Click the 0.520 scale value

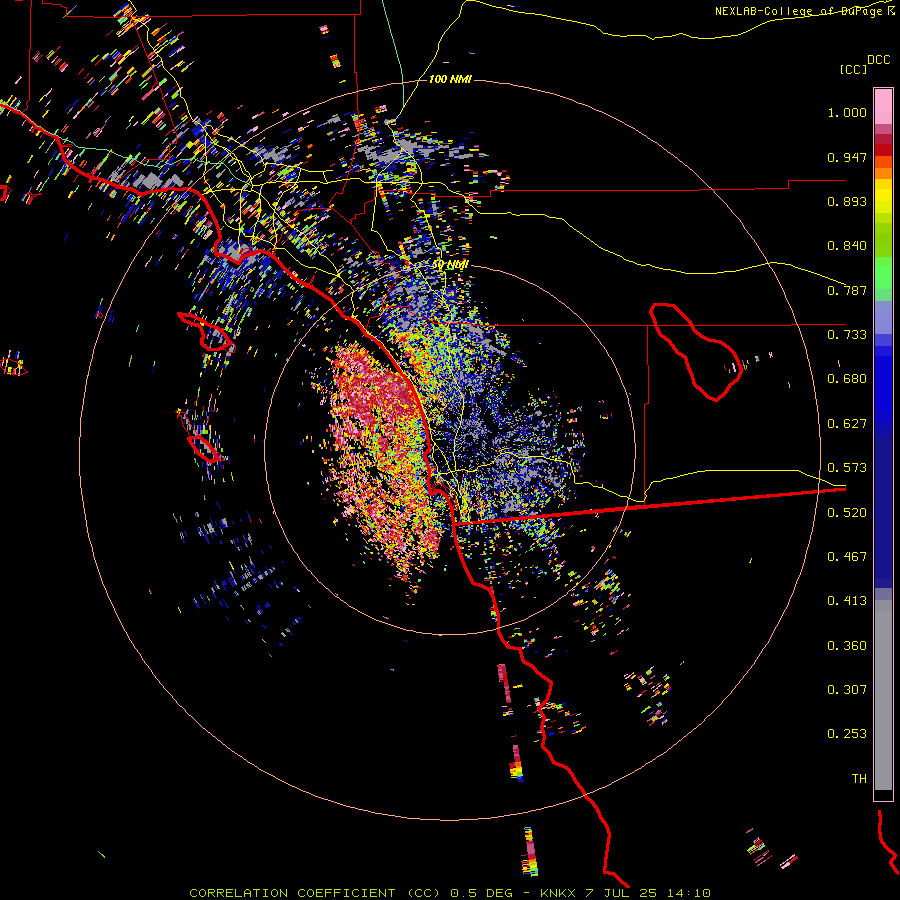[x=847, y=513]
